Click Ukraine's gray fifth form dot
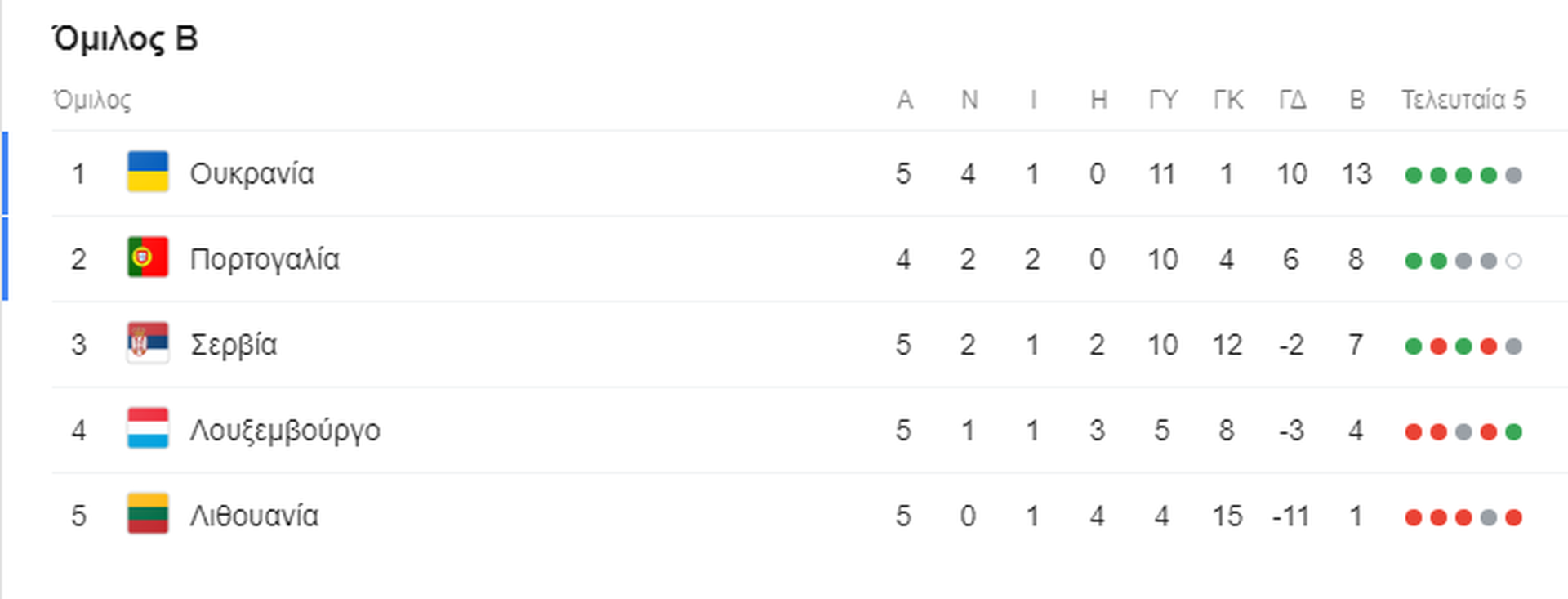 pos(1513,175)
